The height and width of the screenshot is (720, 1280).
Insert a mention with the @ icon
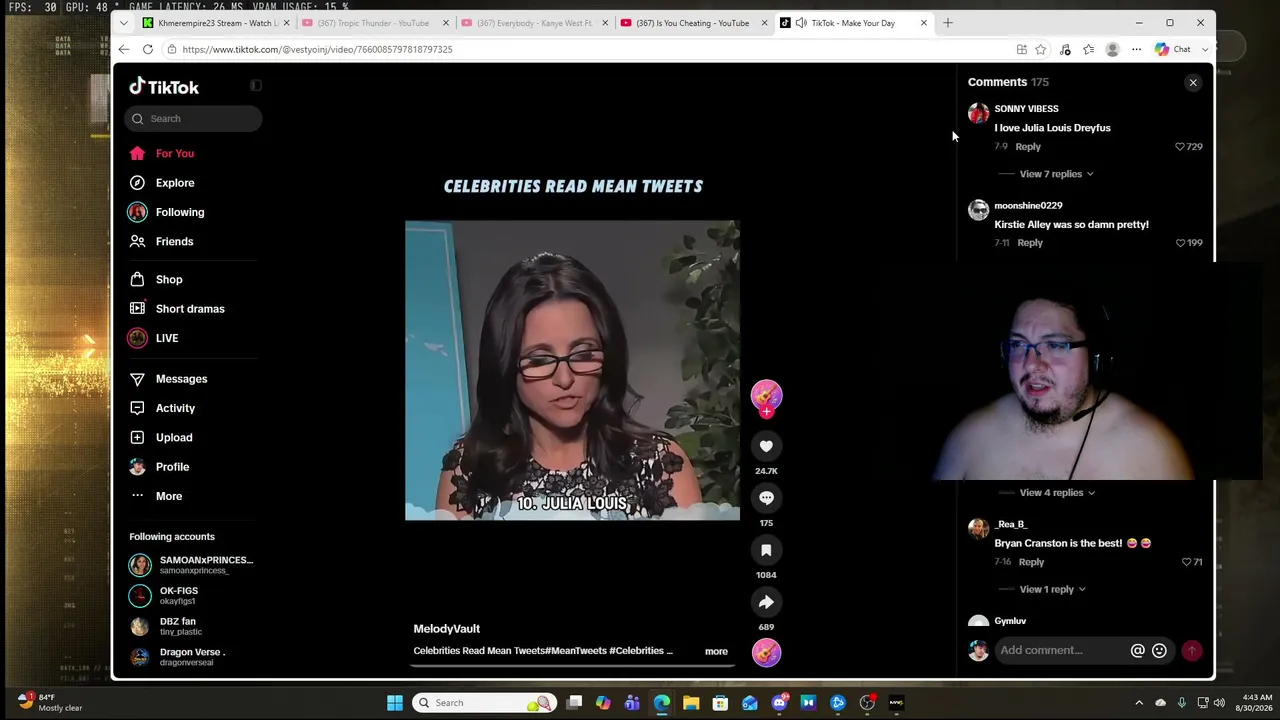1137,651
